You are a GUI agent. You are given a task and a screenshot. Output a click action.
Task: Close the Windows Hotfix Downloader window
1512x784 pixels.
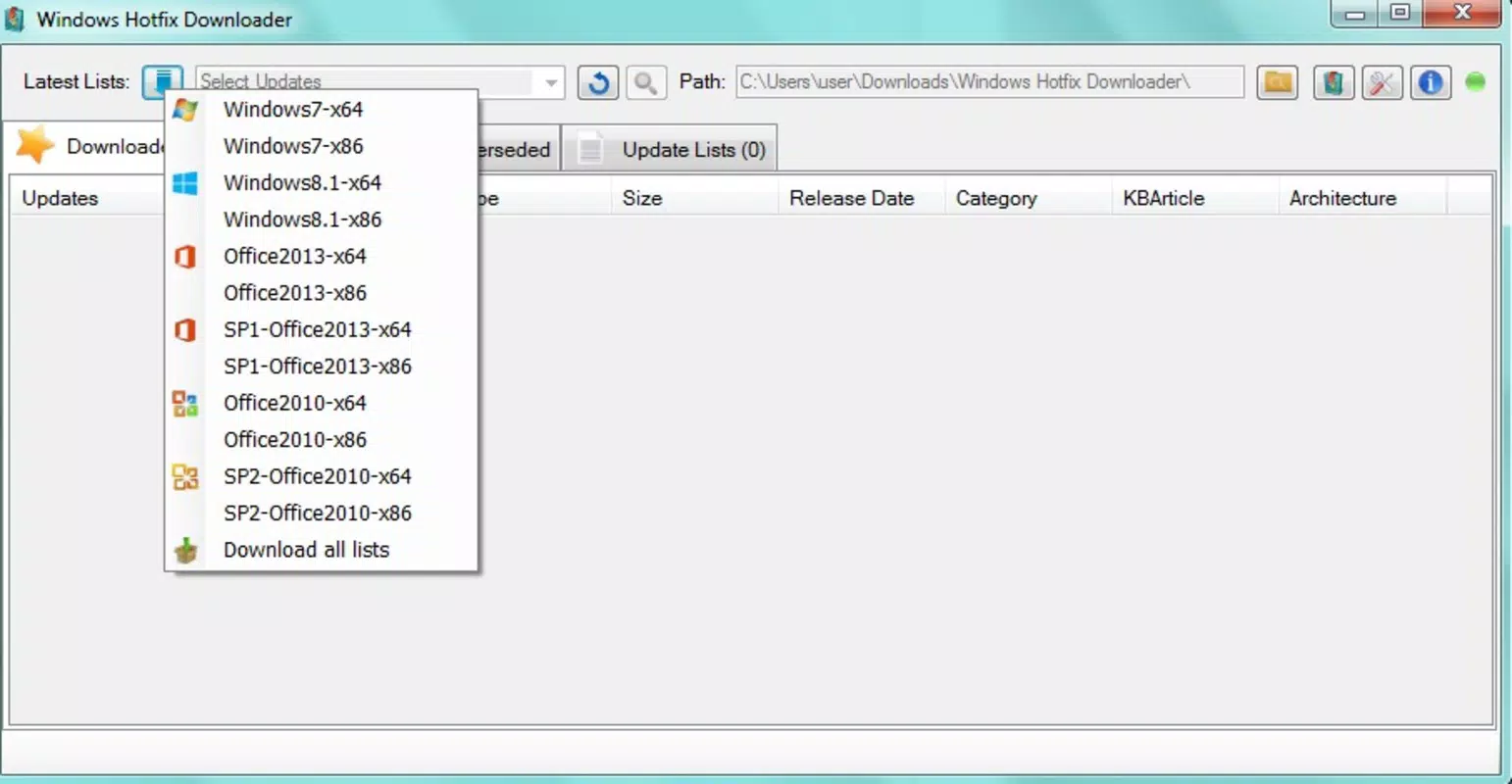coord(1462,13)
